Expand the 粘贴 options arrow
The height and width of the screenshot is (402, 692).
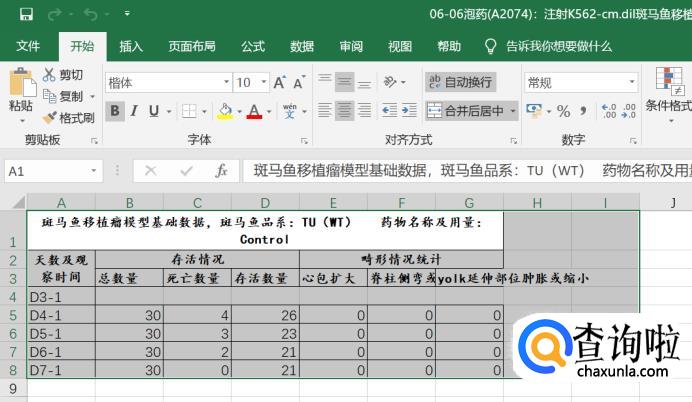[22, 120]
